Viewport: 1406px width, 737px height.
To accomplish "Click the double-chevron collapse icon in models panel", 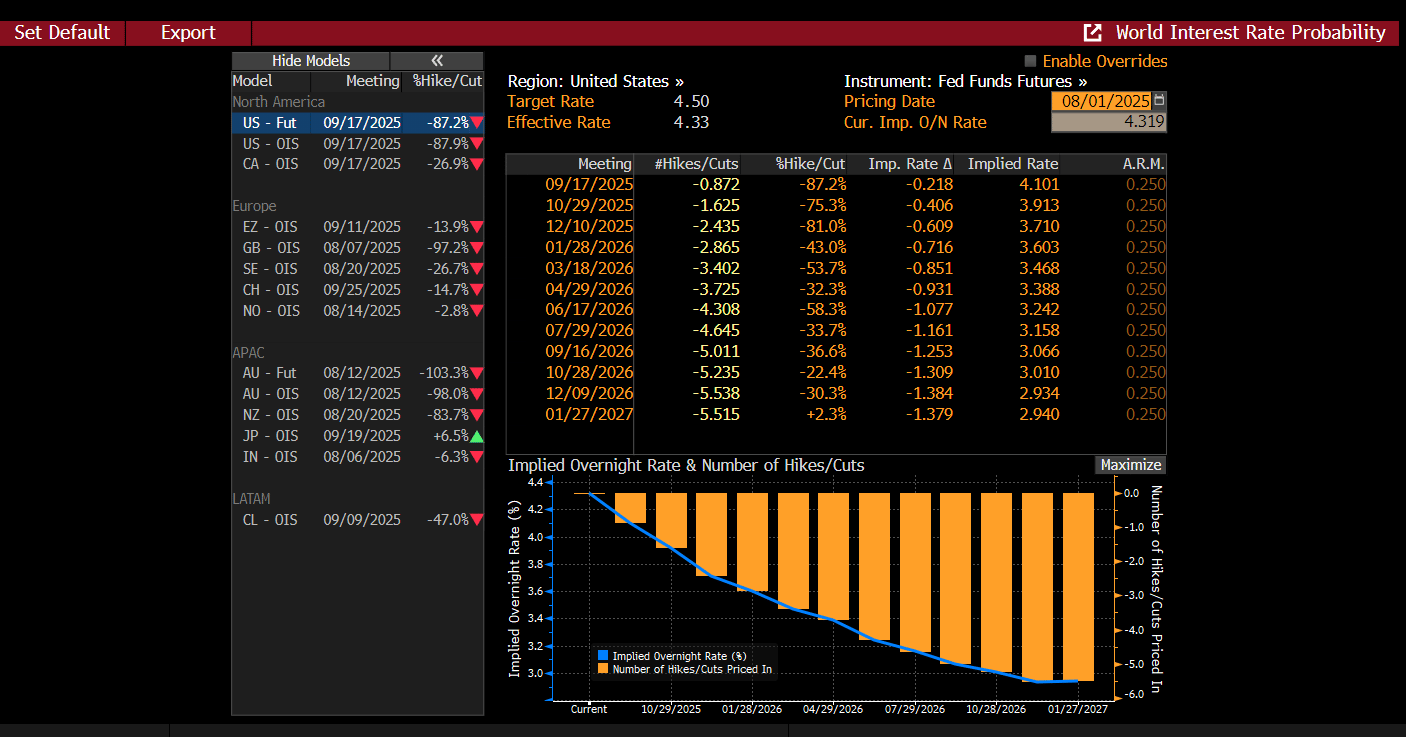I will pos(436,61).
